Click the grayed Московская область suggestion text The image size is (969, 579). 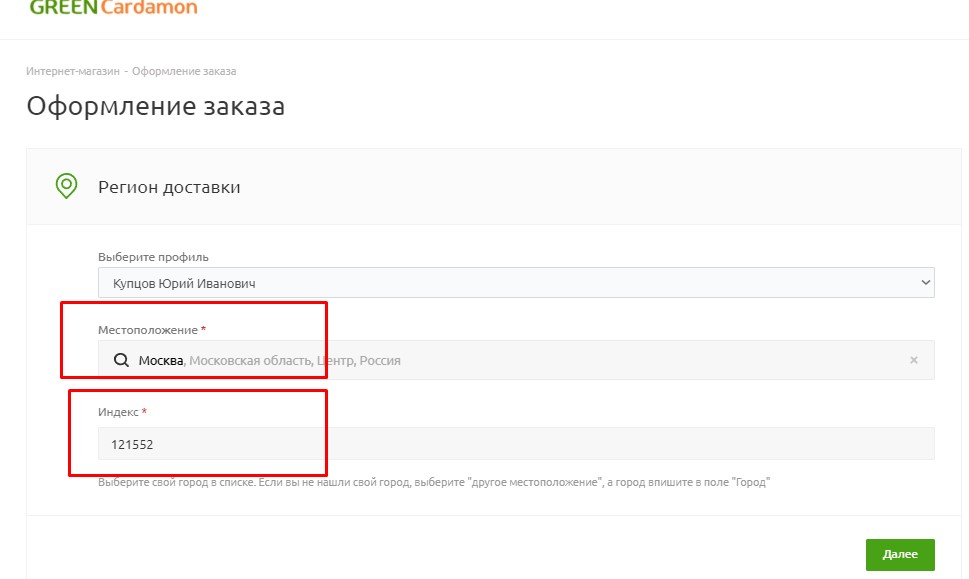point(250,360)
